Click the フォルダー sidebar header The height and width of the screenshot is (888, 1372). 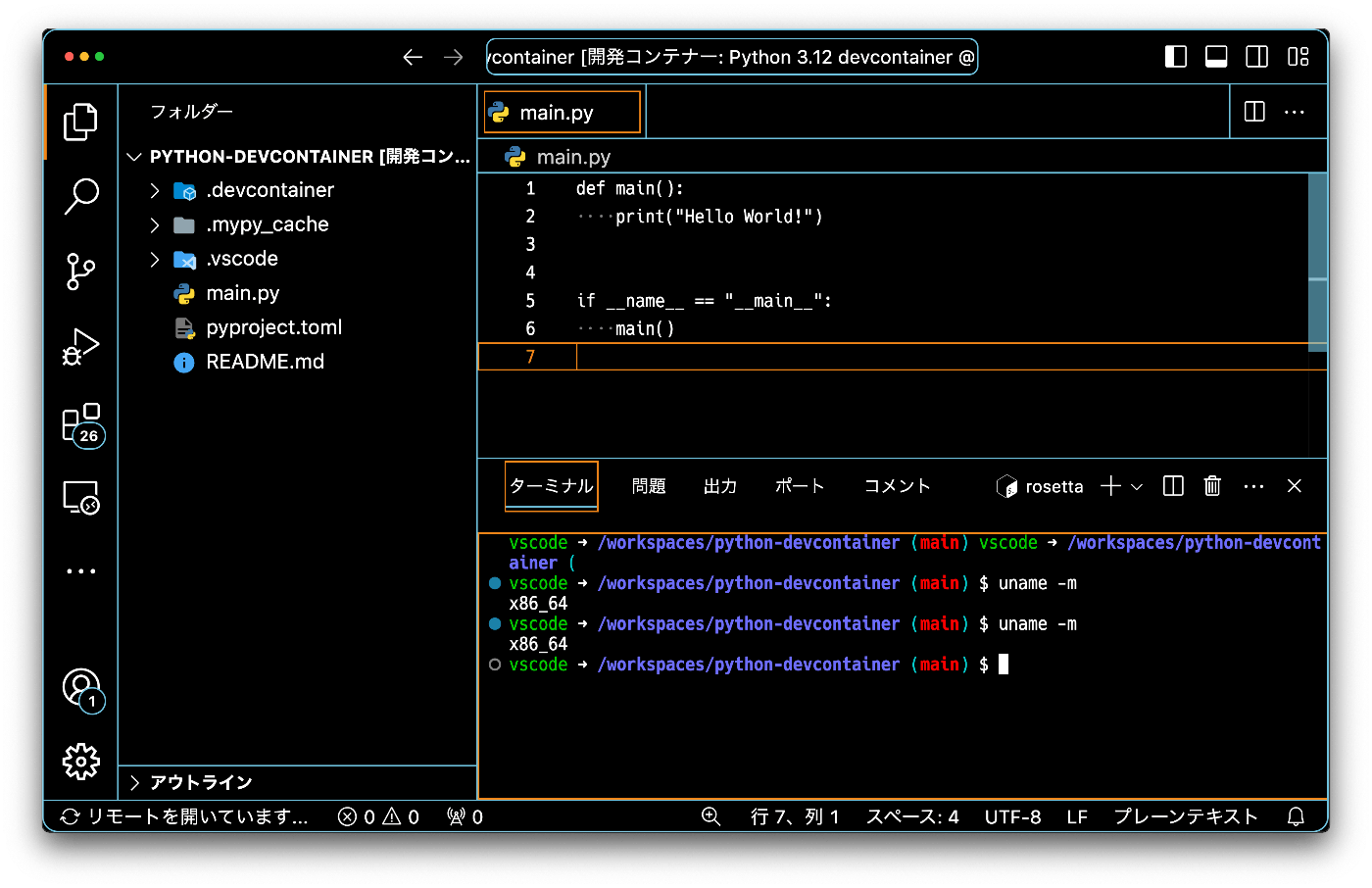click(x=192, y=112)
